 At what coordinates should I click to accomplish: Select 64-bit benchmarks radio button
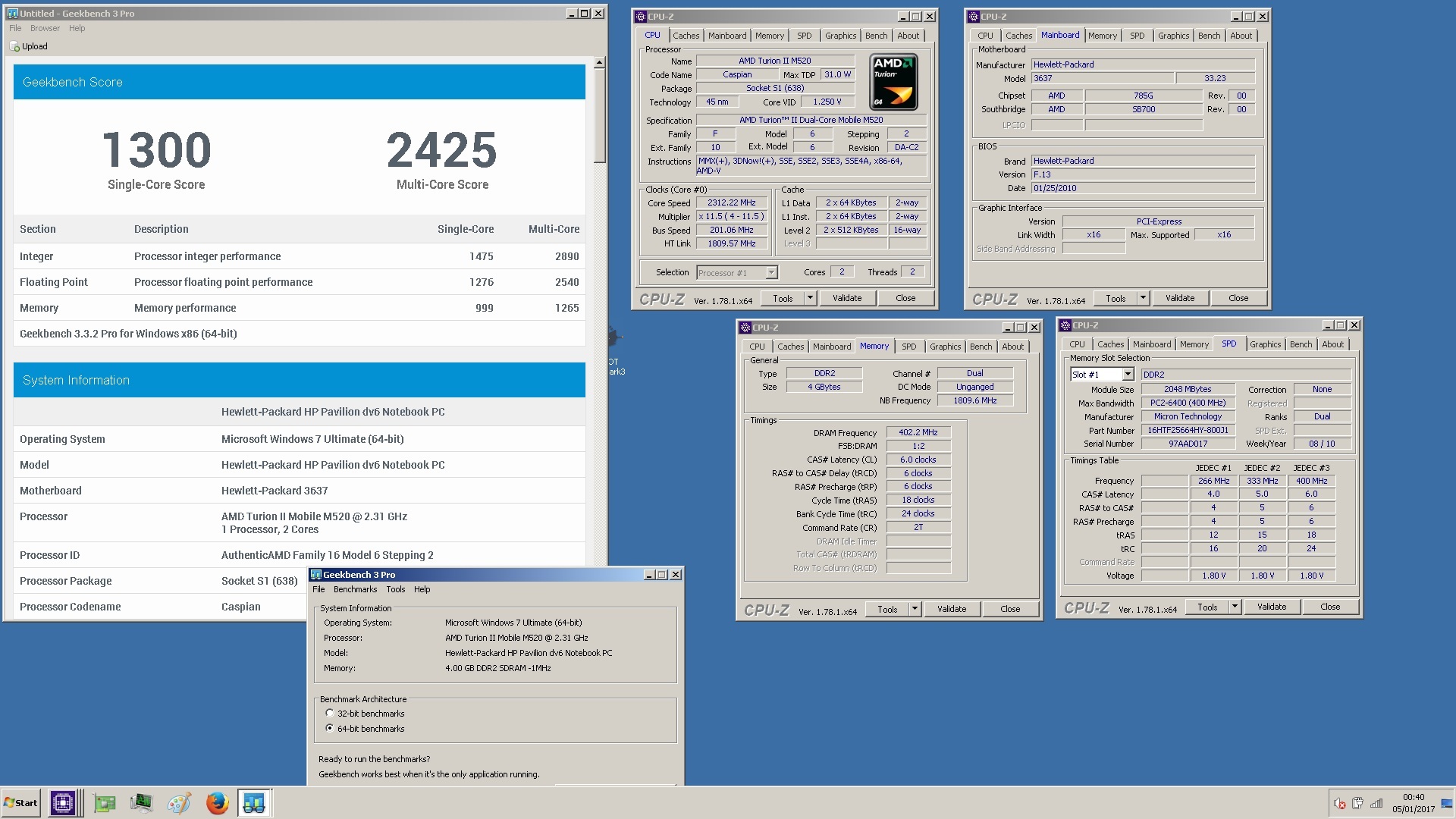pos(330,728)
